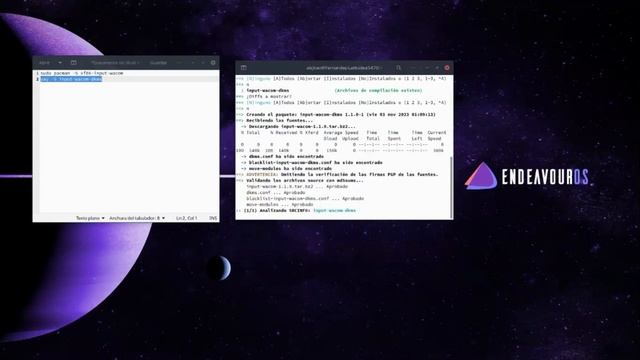
Task: Open the recent files dropdown arrow beside Abrir
Action: [60, 63]
